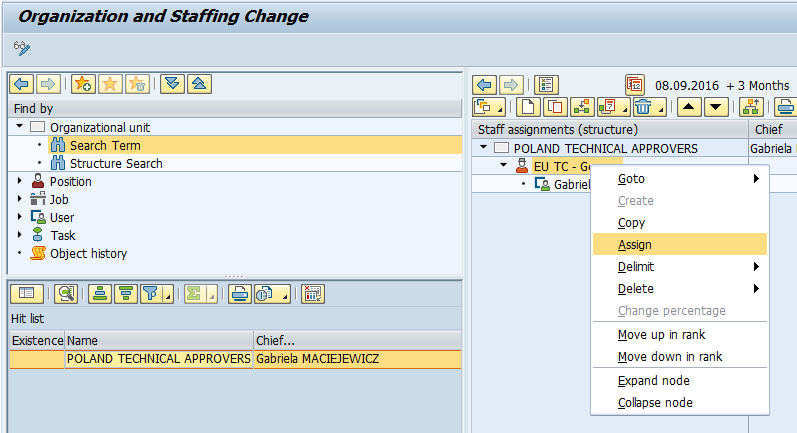Select the POLAND TECHNICAL APPROVERS hit list row
Viewport: 797px width, 433px height.
tap(158, 359)
